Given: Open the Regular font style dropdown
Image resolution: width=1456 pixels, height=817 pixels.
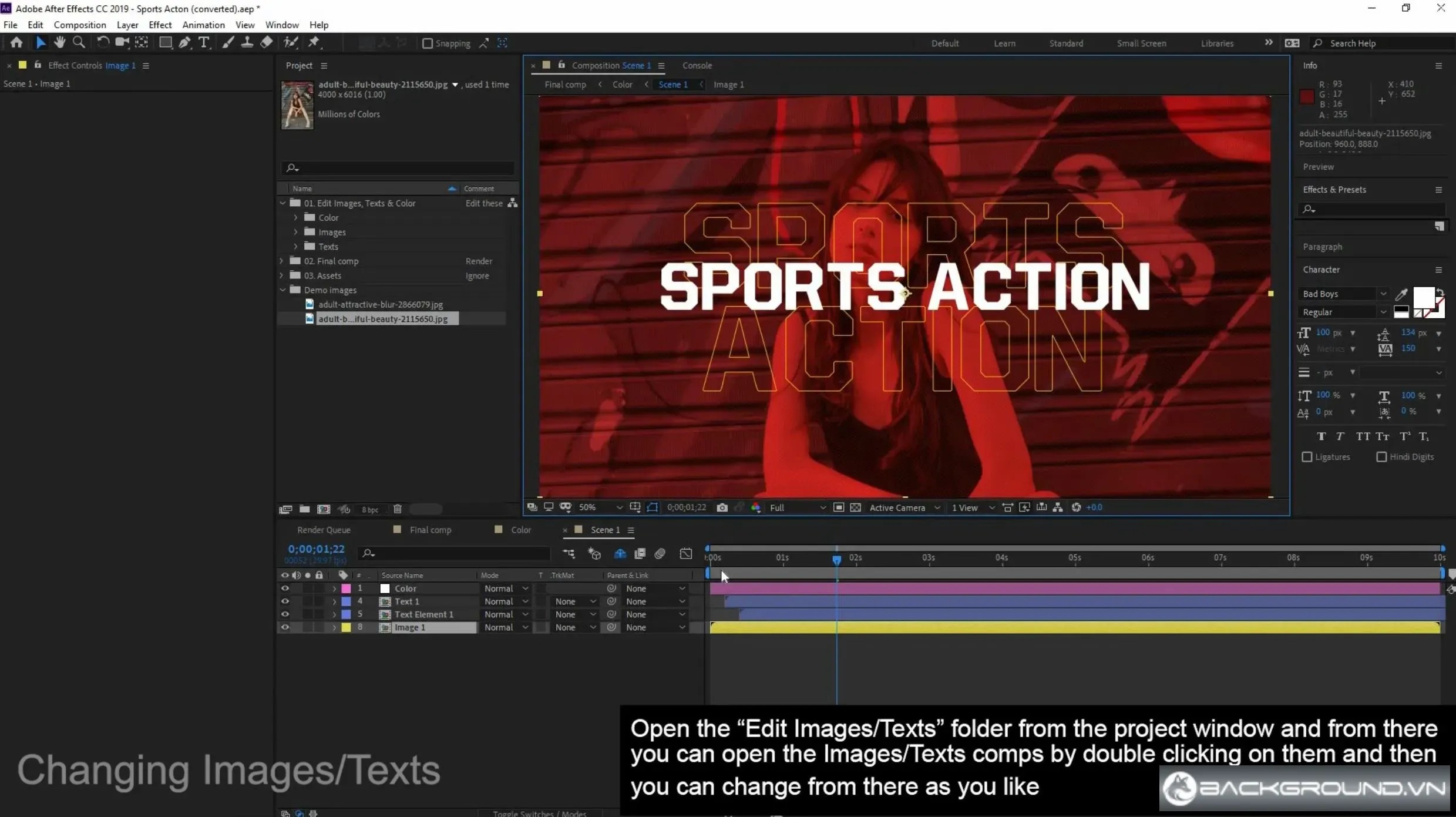Looking at the screenshot, I should (1344, 312).
